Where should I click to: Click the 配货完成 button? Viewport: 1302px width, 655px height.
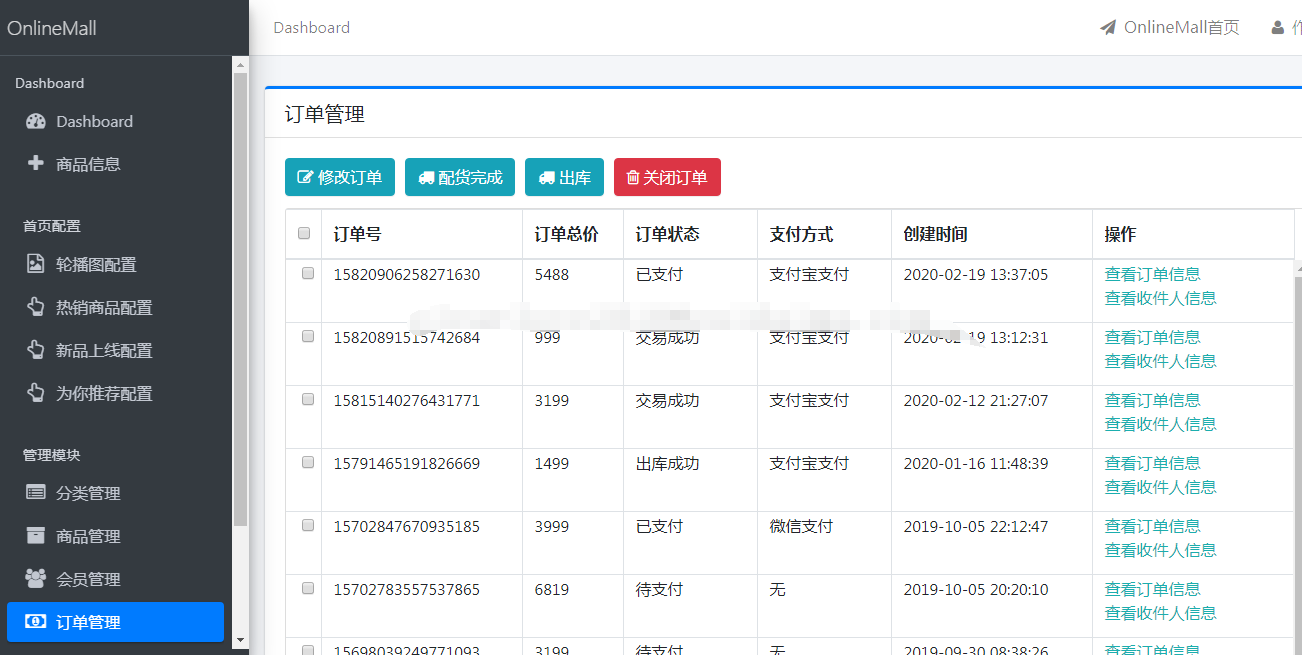tap(460, 177)
